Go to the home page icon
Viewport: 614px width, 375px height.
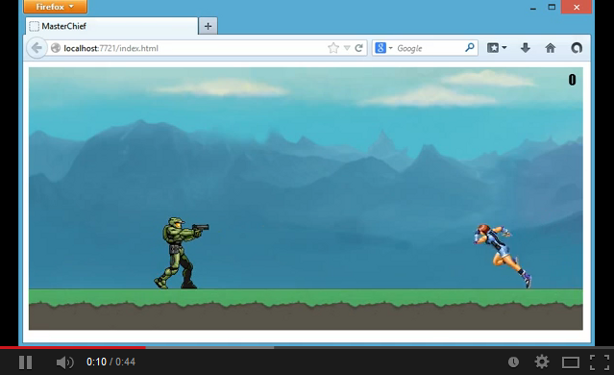[x=550, y=48]
